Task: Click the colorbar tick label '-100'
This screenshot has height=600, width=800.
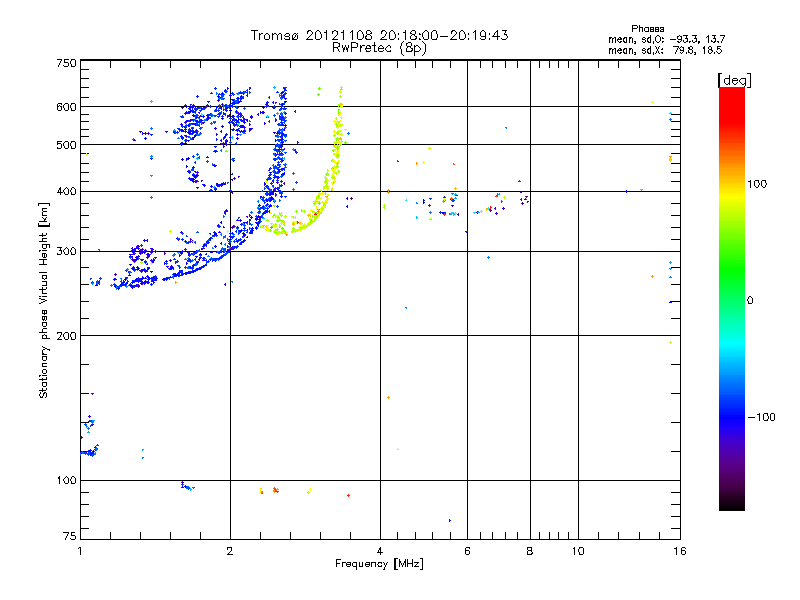Action: tap(762, 417)
